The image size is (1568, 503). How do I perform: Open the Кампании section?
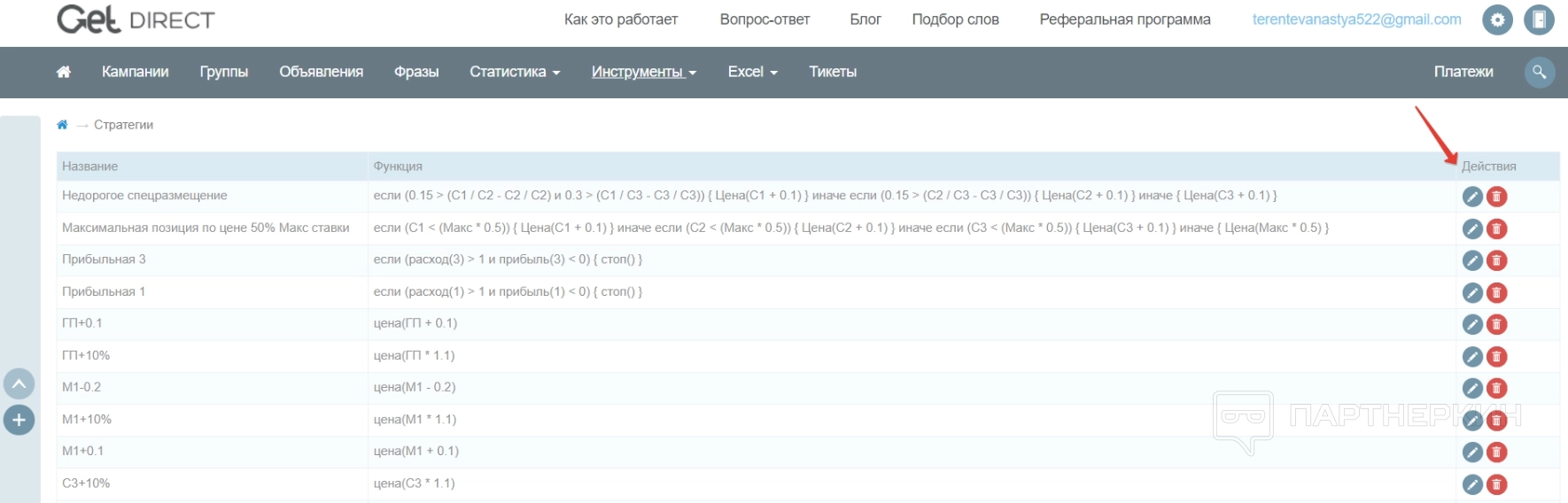135,72
